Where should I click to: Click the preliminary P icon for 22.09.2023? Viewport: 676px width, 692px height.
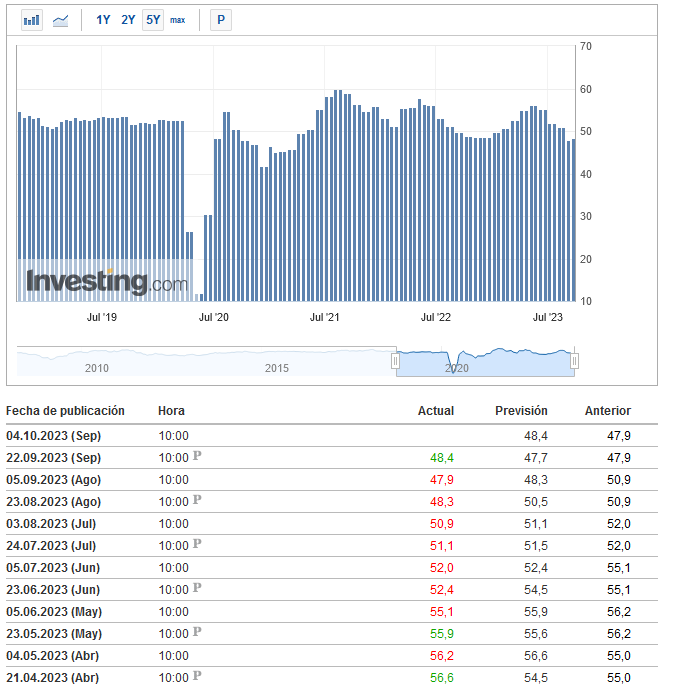coord(197,456)
